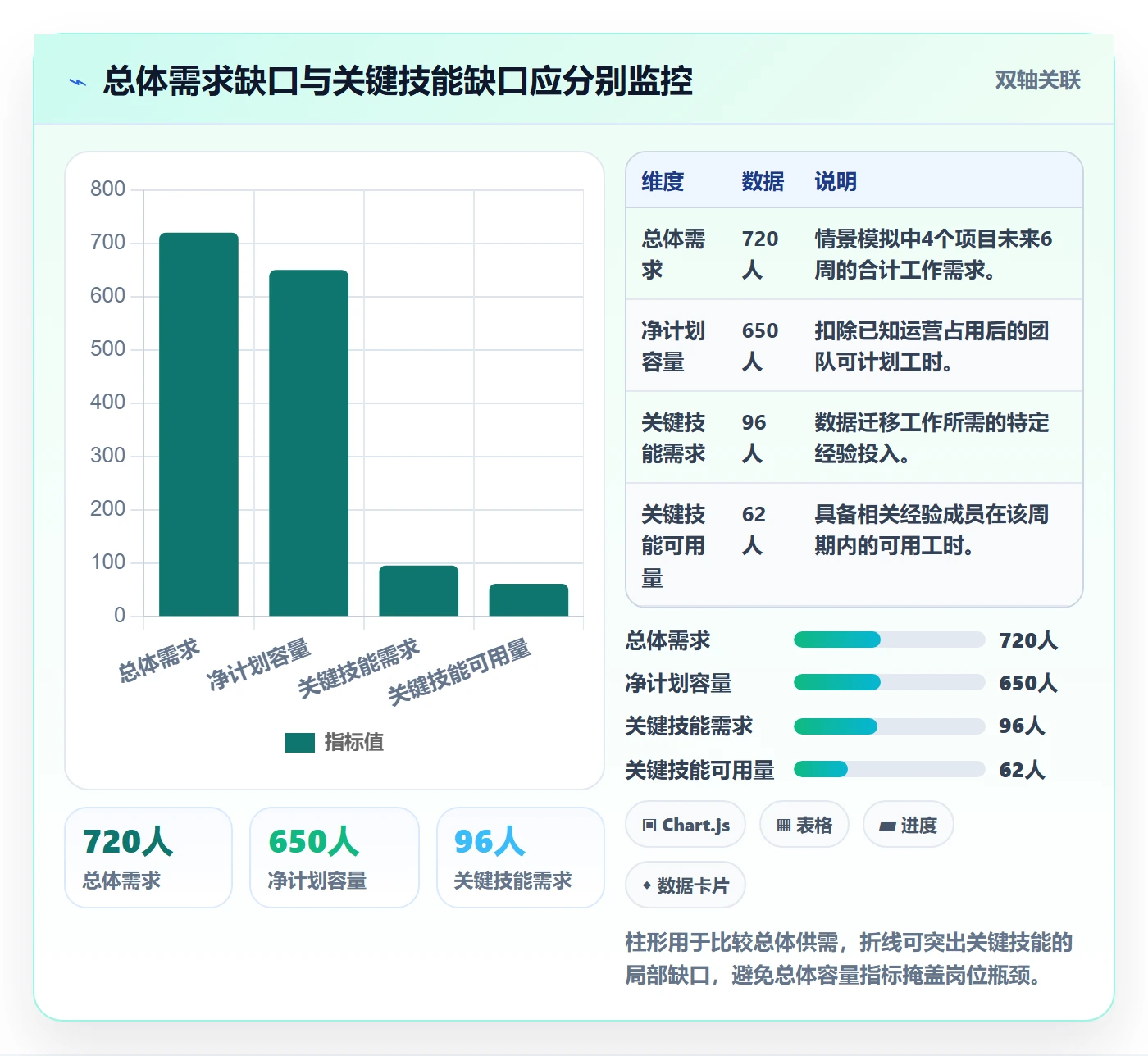Viewport: 1148px width, 1056px height.
Task: Click the 关键技能可用量 row label in the table
Action: click(x=673, y=546)
